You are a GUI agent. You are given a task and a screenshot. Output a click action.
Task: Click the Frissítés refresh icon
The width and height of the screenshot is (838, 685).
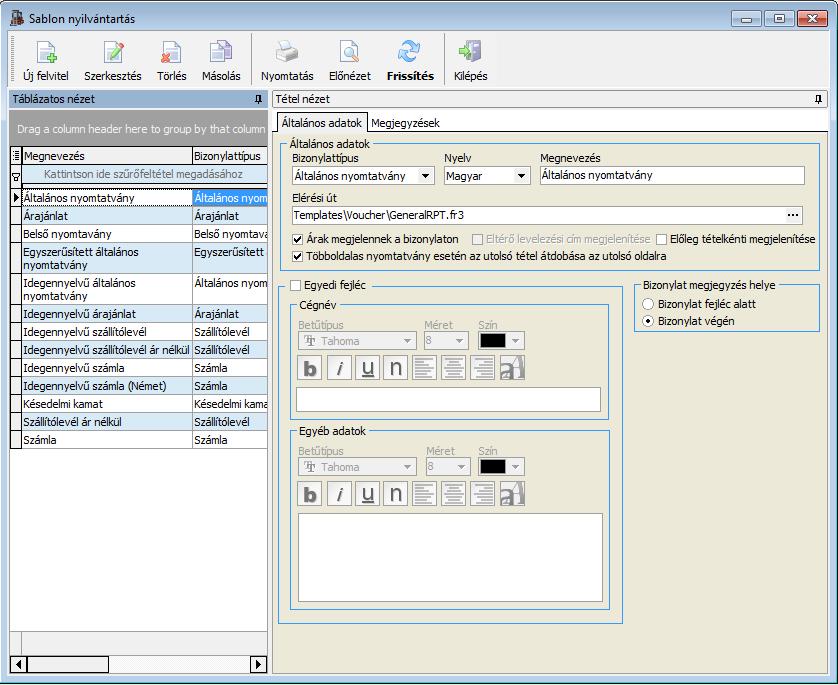(x=410, y=53)
